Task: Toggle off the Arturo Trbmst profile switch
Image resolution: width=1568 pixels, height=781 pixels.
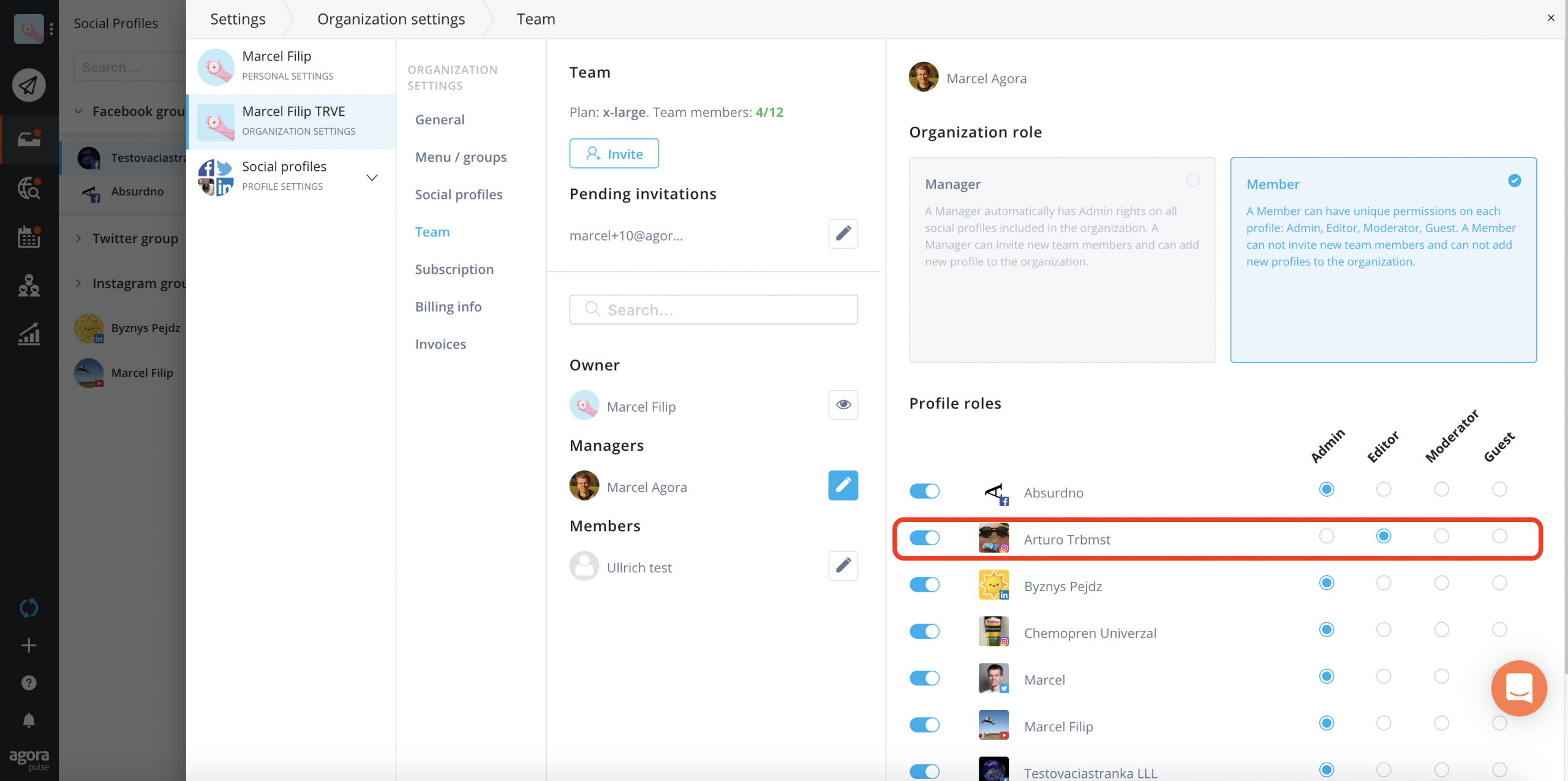Action: click(924, 538)
